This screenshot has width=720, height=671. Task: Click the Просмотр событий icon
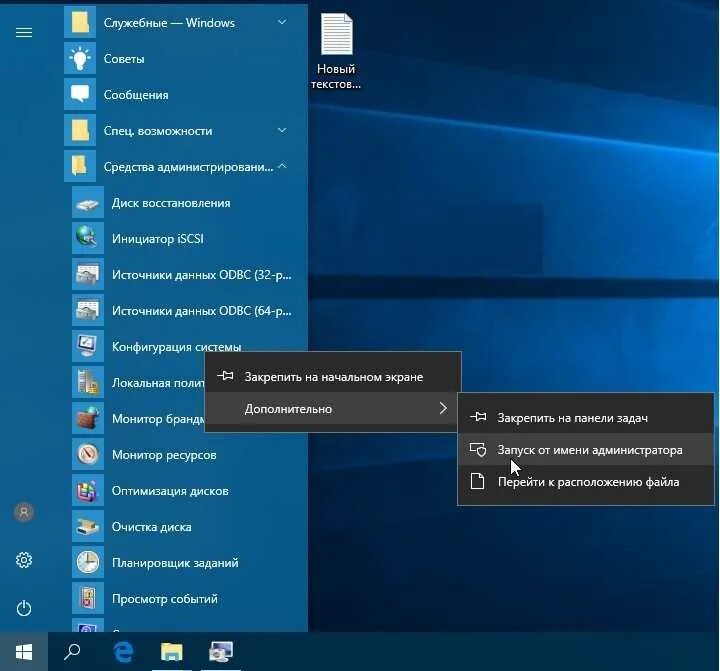(88, 598)
